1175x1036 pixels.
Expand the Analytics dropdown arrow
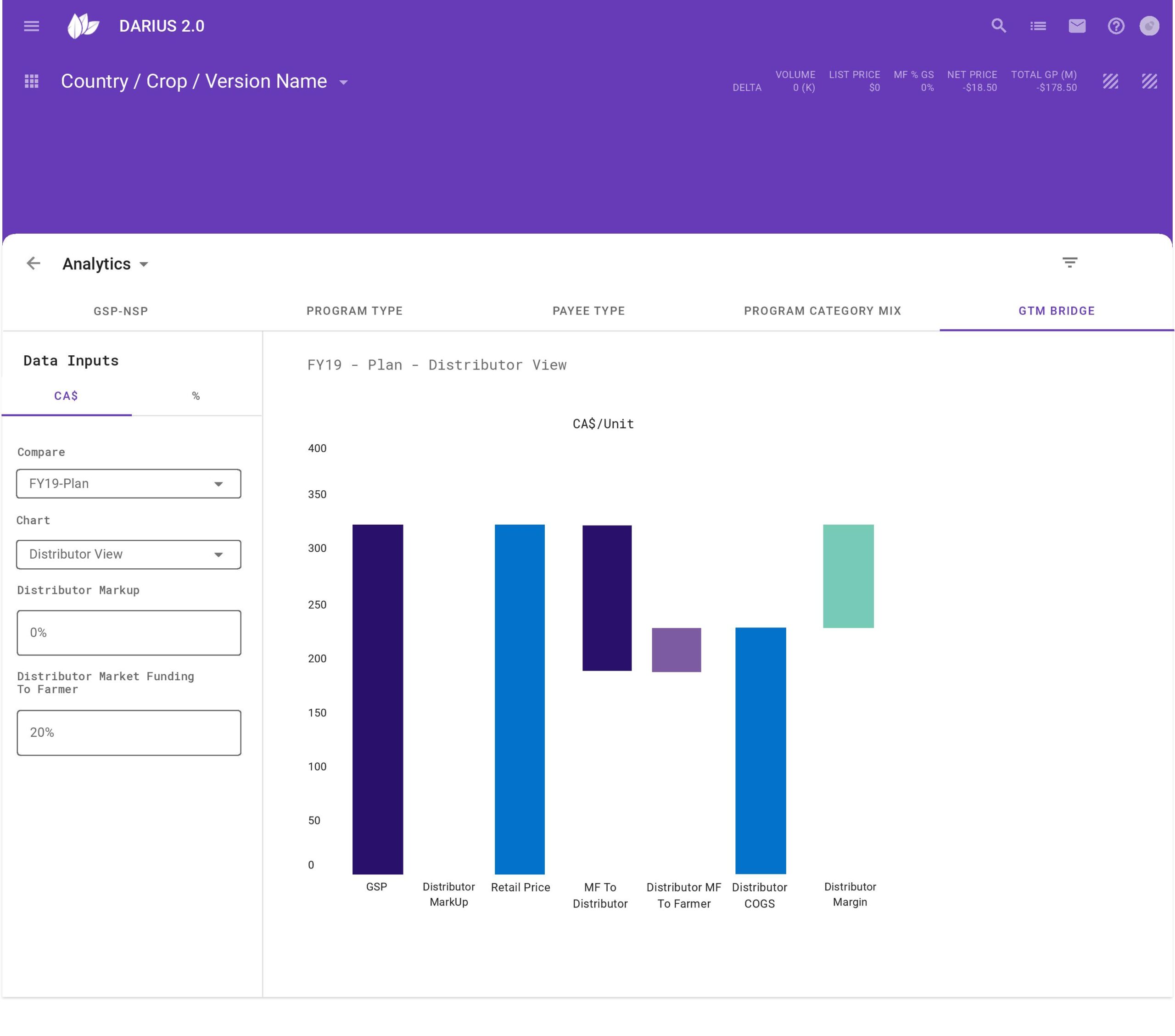click(x=144, y=264)
